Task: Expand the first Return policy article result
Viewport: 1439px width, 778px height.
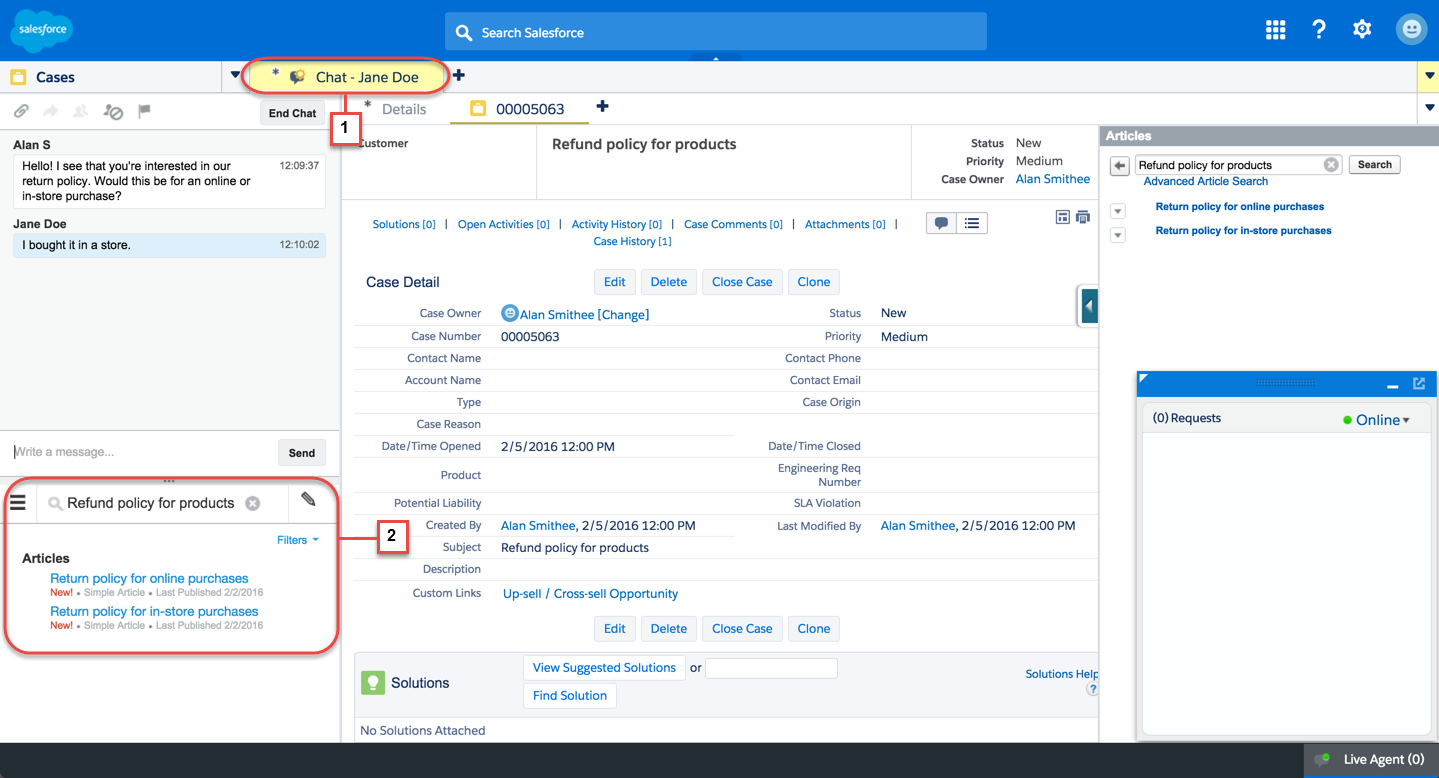Action: coord(1117,210)
